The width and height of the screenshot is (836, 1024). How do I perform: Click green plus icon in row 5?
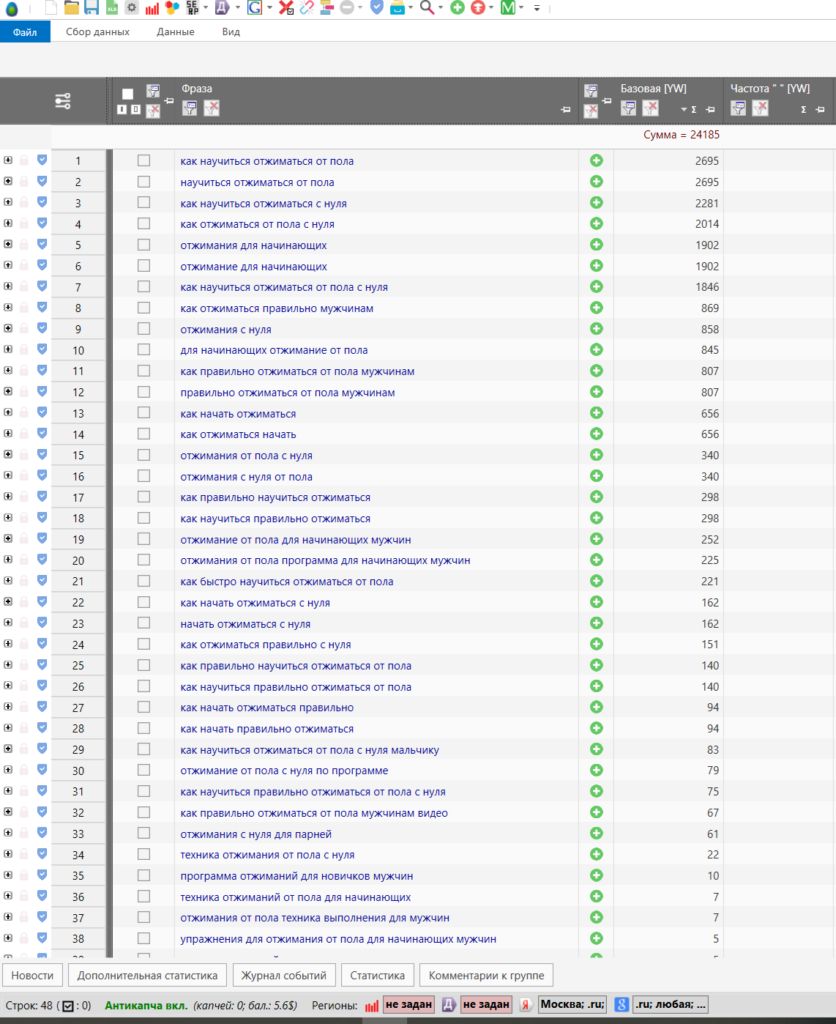(596, 245)
